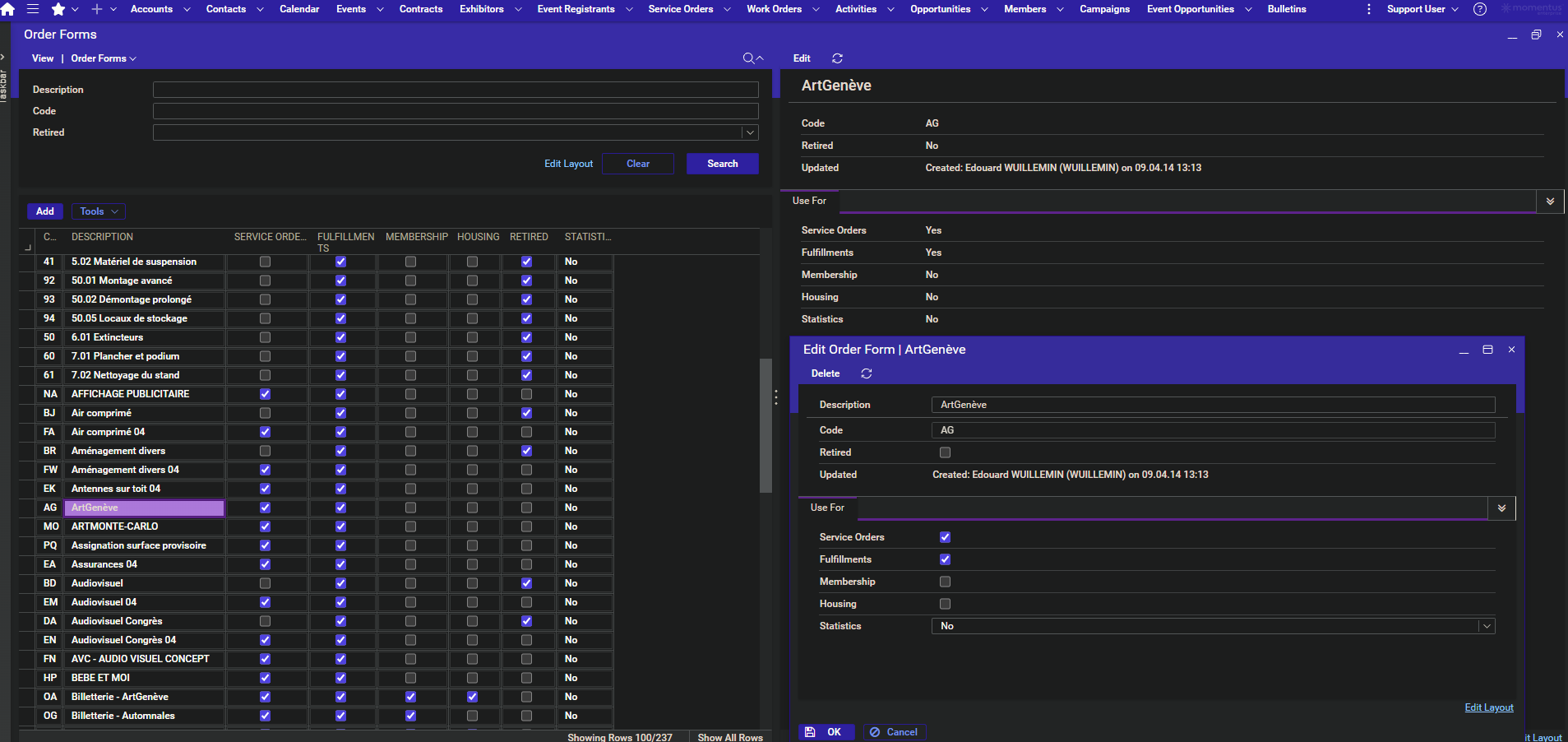Expand the Taskbar side panel arrow

pyautogui.click(x=3, y=56)
